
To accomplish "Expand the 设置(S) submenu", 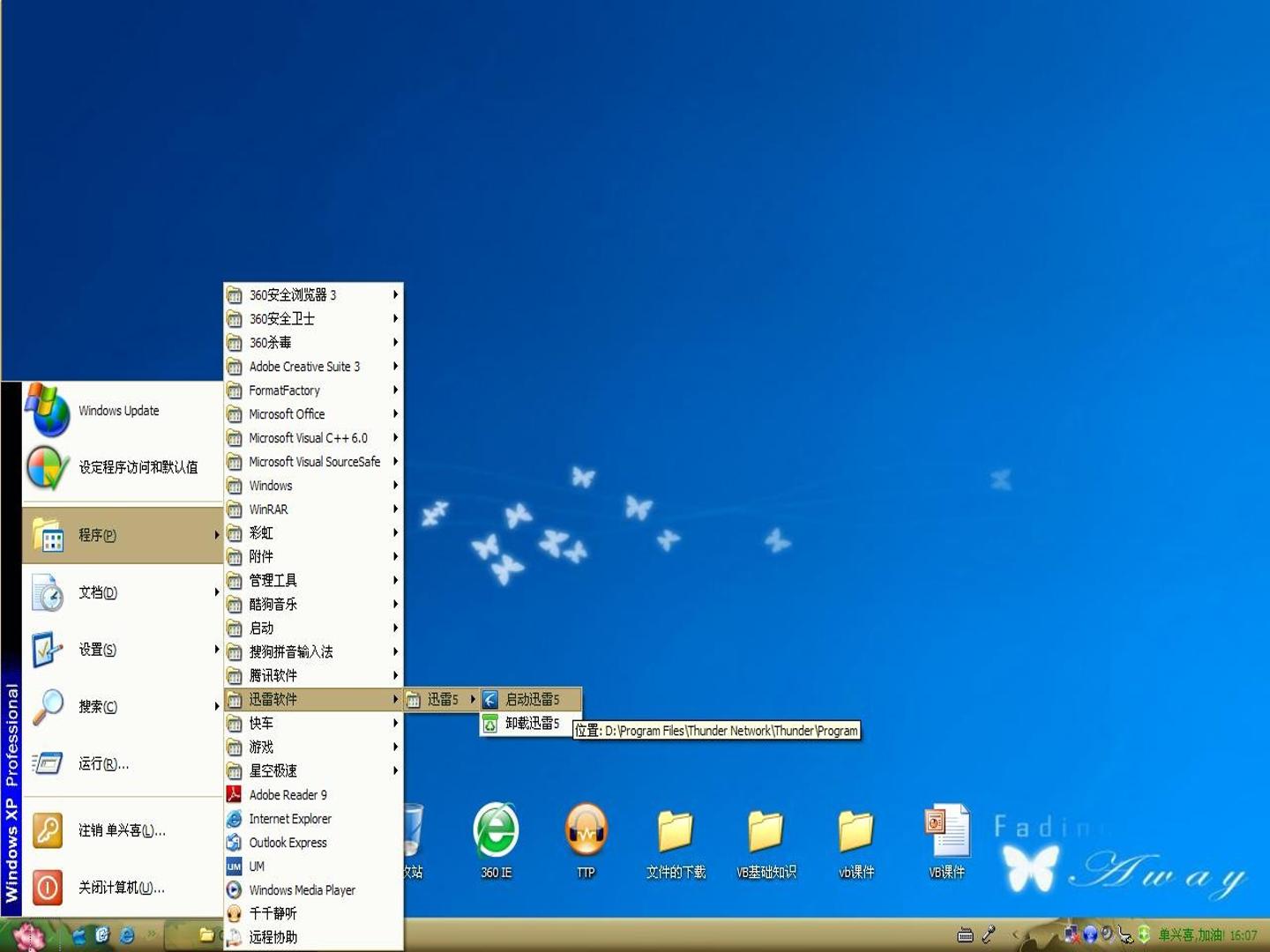I will point(123,650).
